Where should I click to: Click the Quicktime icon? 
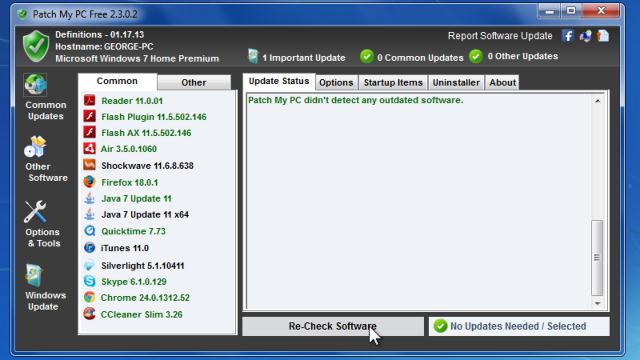point(89,231)
